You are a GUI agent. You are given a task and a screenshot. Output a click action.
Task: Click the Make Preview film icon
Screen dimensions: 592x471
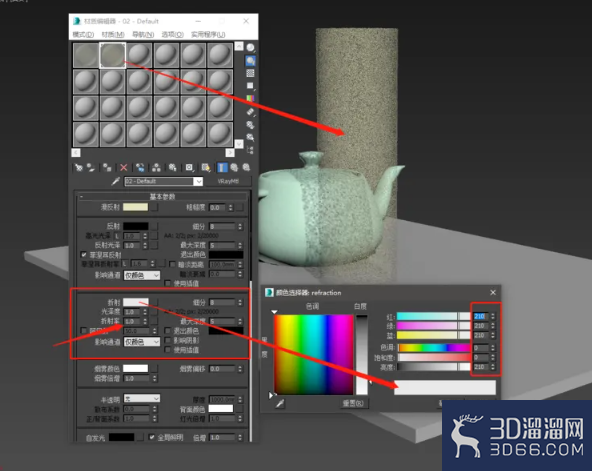tap(250, 112)
